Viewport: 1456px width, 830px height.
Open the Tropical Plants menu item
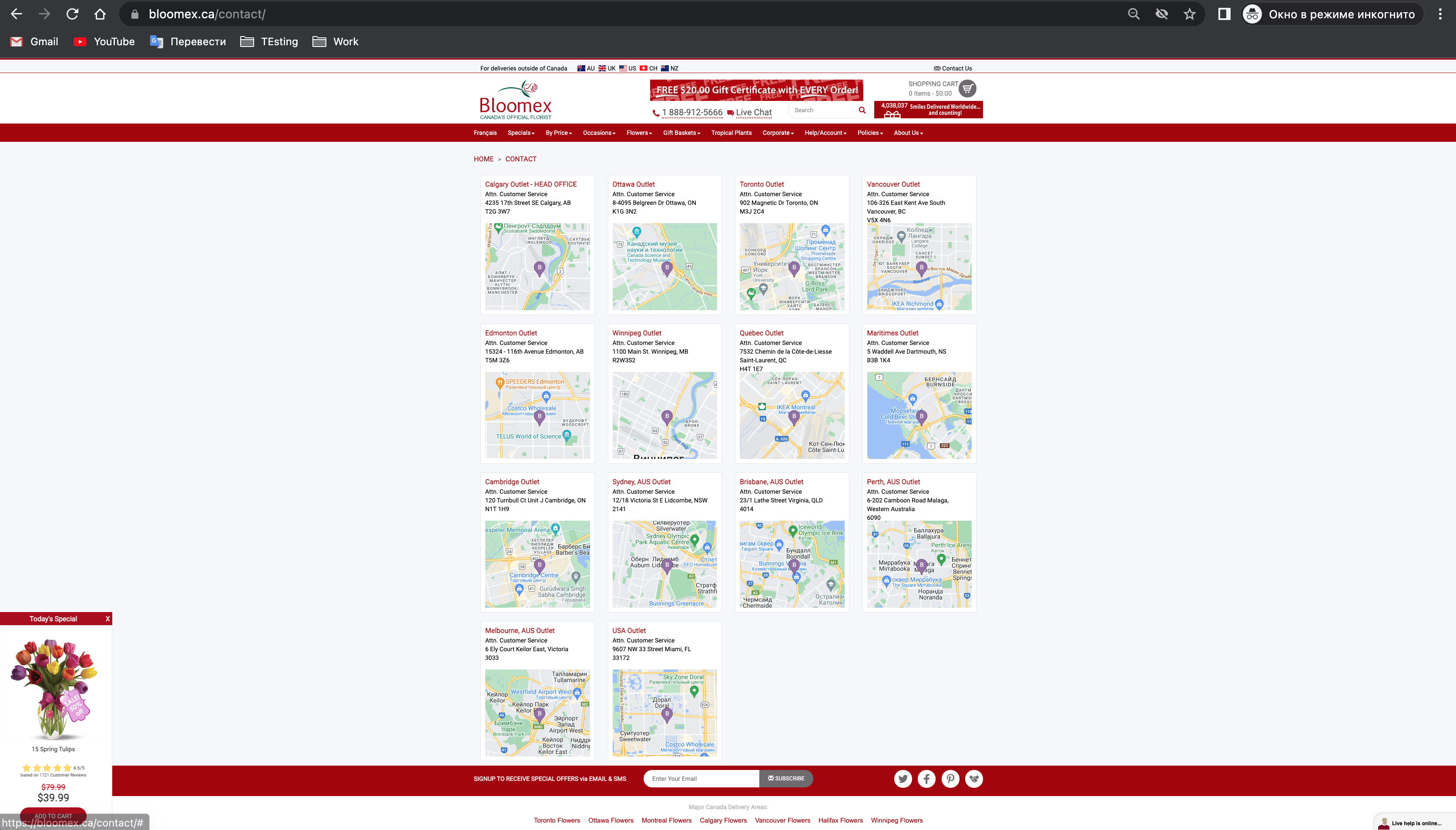pyautogui.click(x=731, y=133)
